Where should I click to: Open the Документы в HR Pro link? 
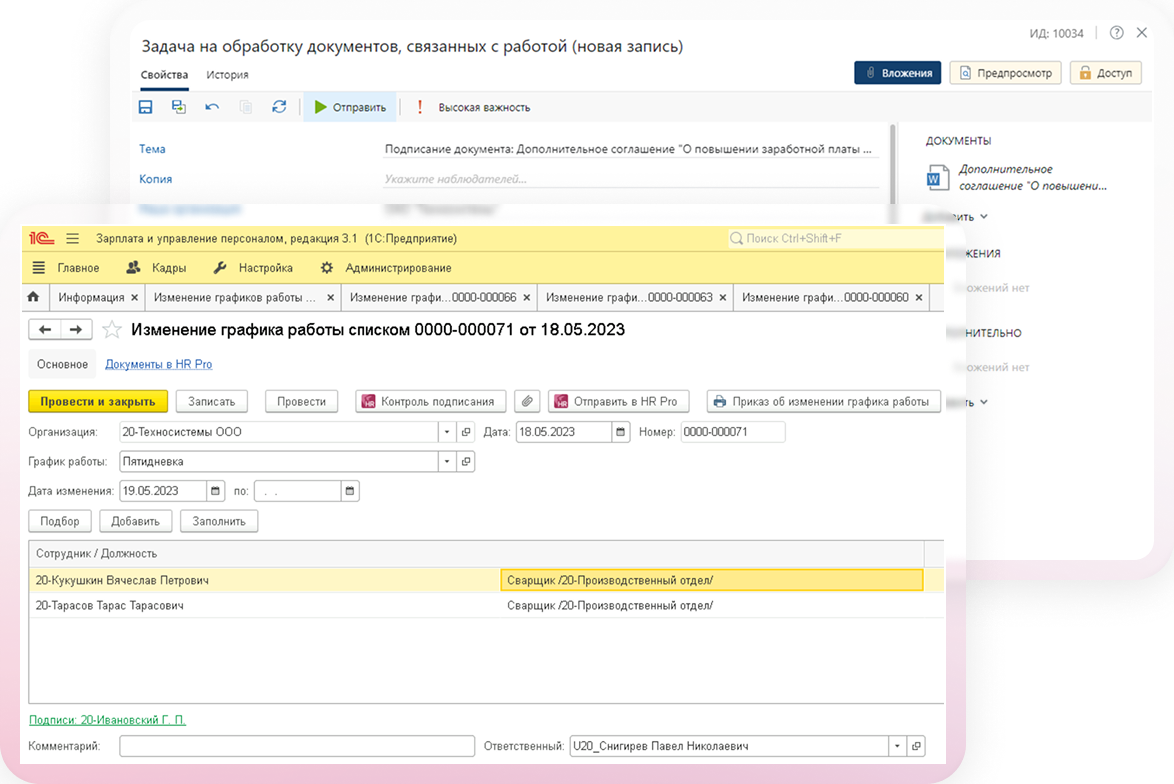(x=158, y=364)
